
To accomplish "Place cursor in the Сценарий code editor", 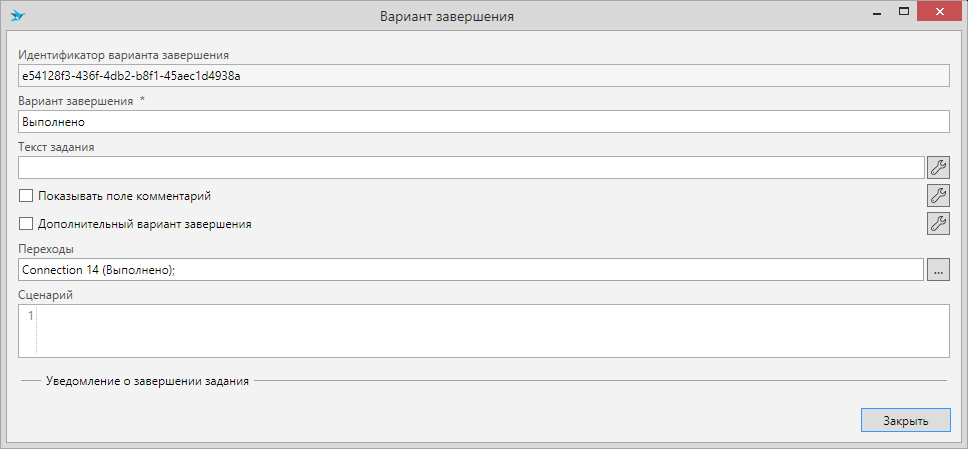I will coord(490,330).
